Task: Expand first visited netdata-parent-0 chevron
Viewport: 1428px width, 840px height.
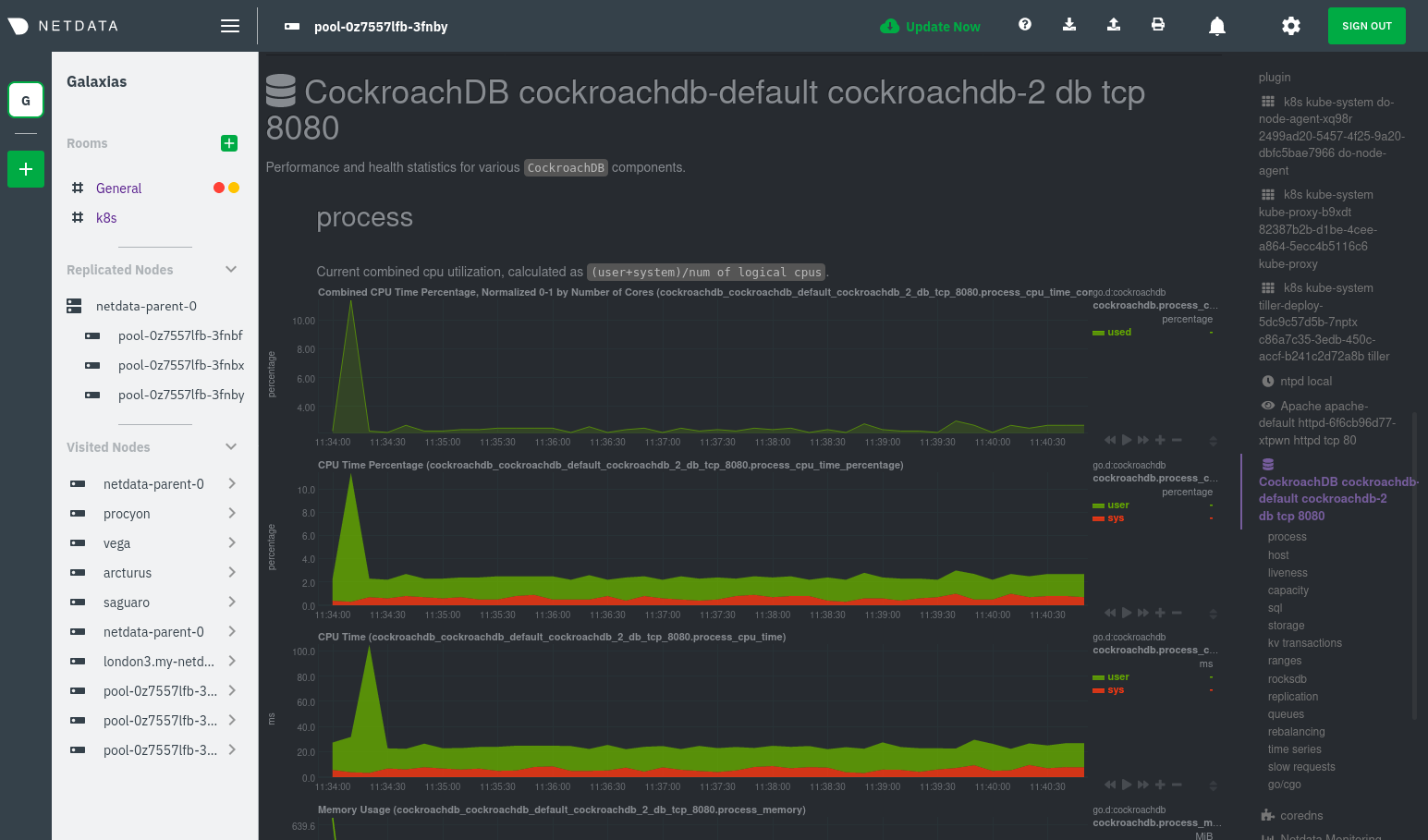Action: coord(232,483)
